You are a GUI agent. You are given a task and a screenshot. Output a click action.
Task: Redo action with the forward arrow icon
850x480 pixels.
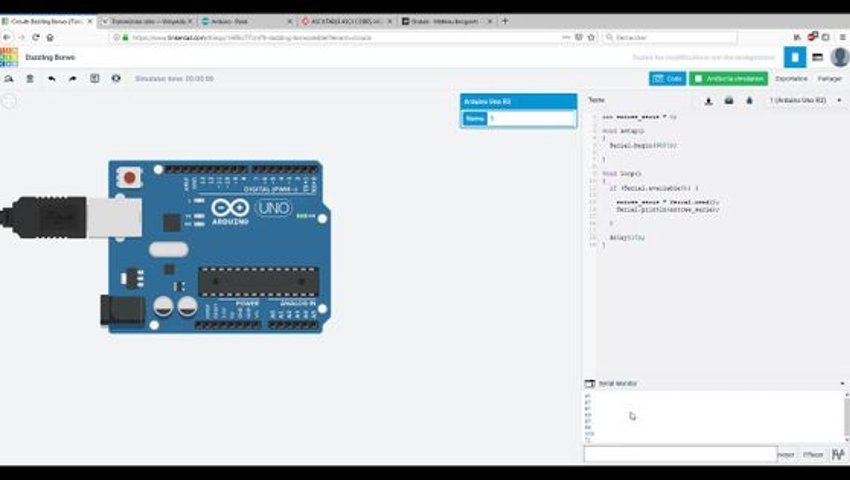coord(73,79)
